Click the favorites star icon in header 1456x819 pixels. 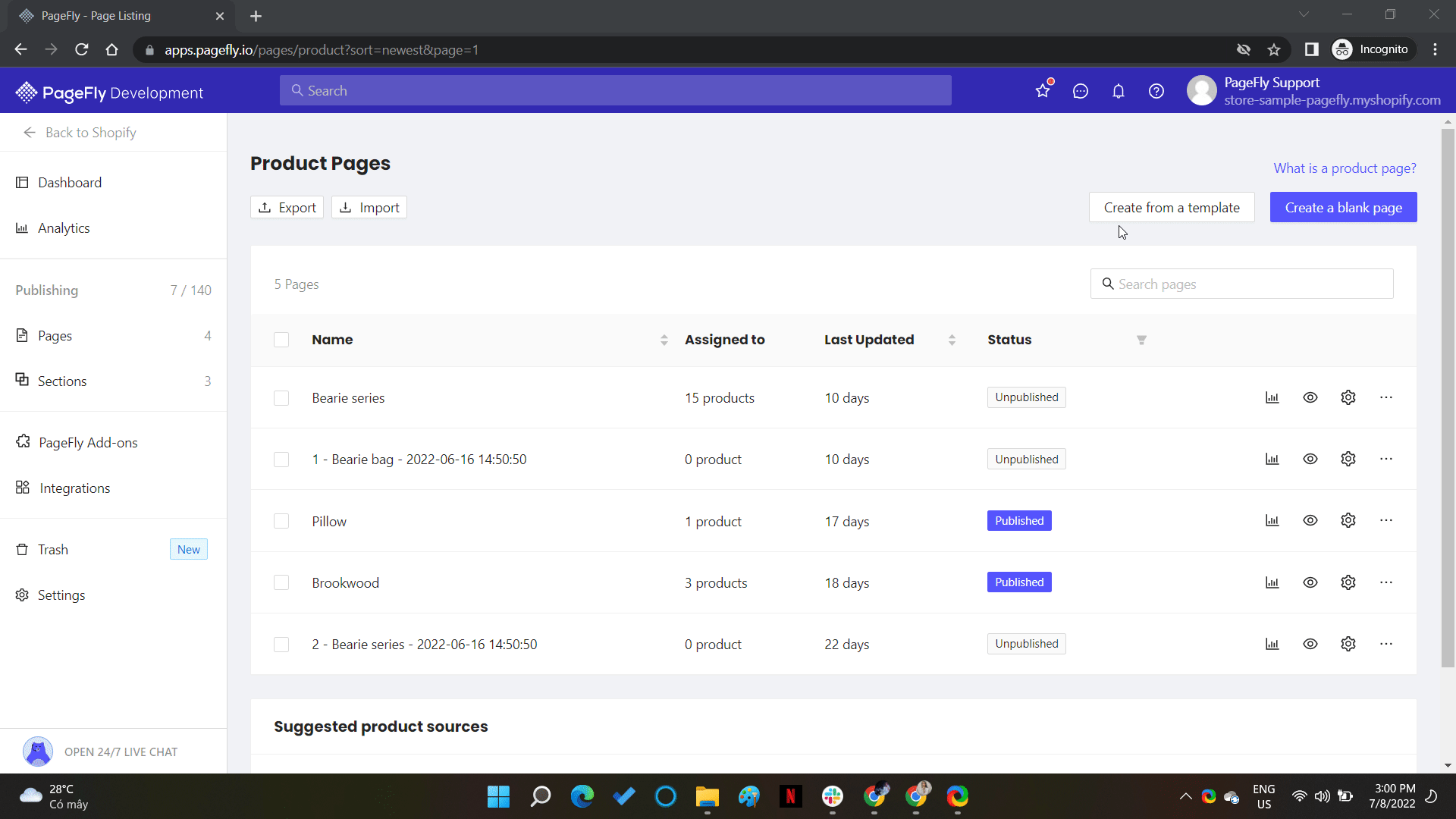coord(1043,91)
